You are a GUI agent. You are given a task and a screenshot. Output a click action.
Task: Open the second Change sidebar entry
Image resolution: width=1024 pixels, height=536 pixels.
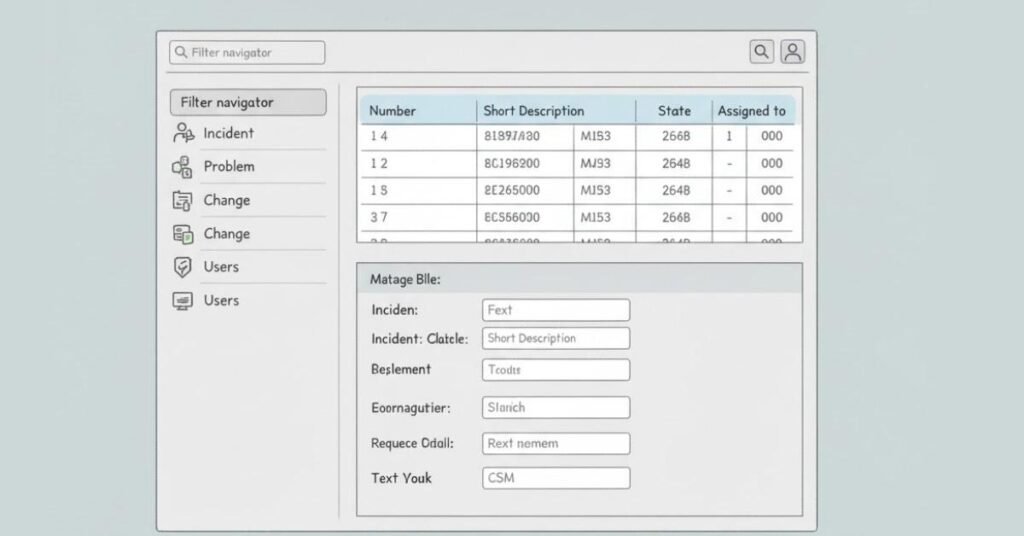click(x=227, y=234)
